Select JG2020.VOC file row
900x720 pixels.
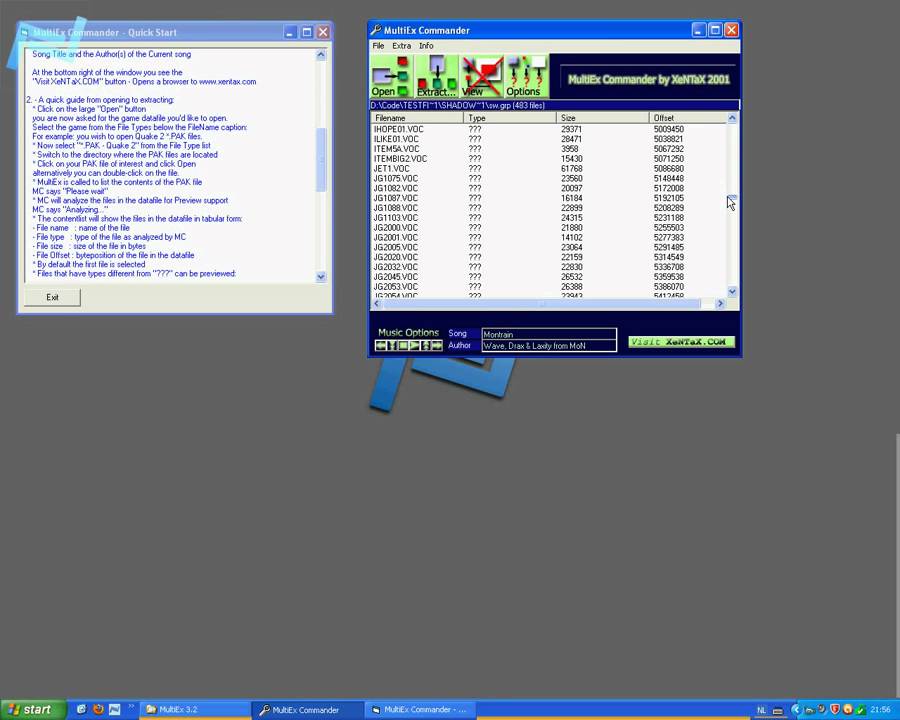pyautogui.click(x=548, y=257)
